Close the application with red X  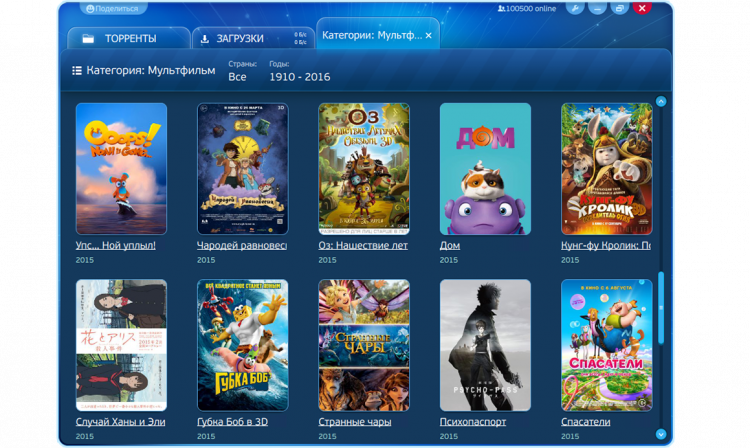(642, 8)
